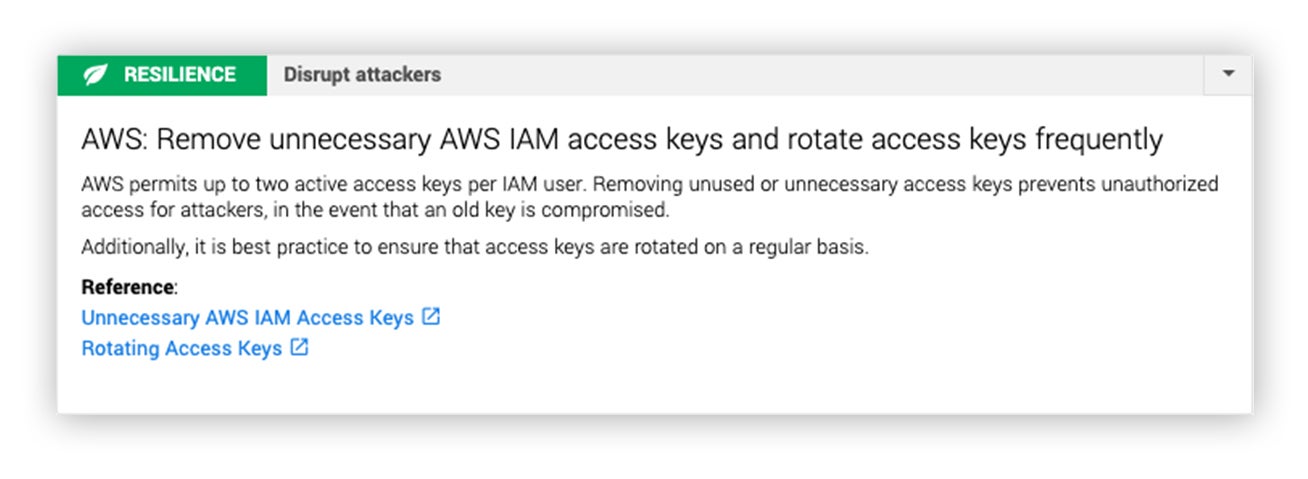
Task: Click the heading starting with AWS: Remove unnecessary
Action: (622, 139)
